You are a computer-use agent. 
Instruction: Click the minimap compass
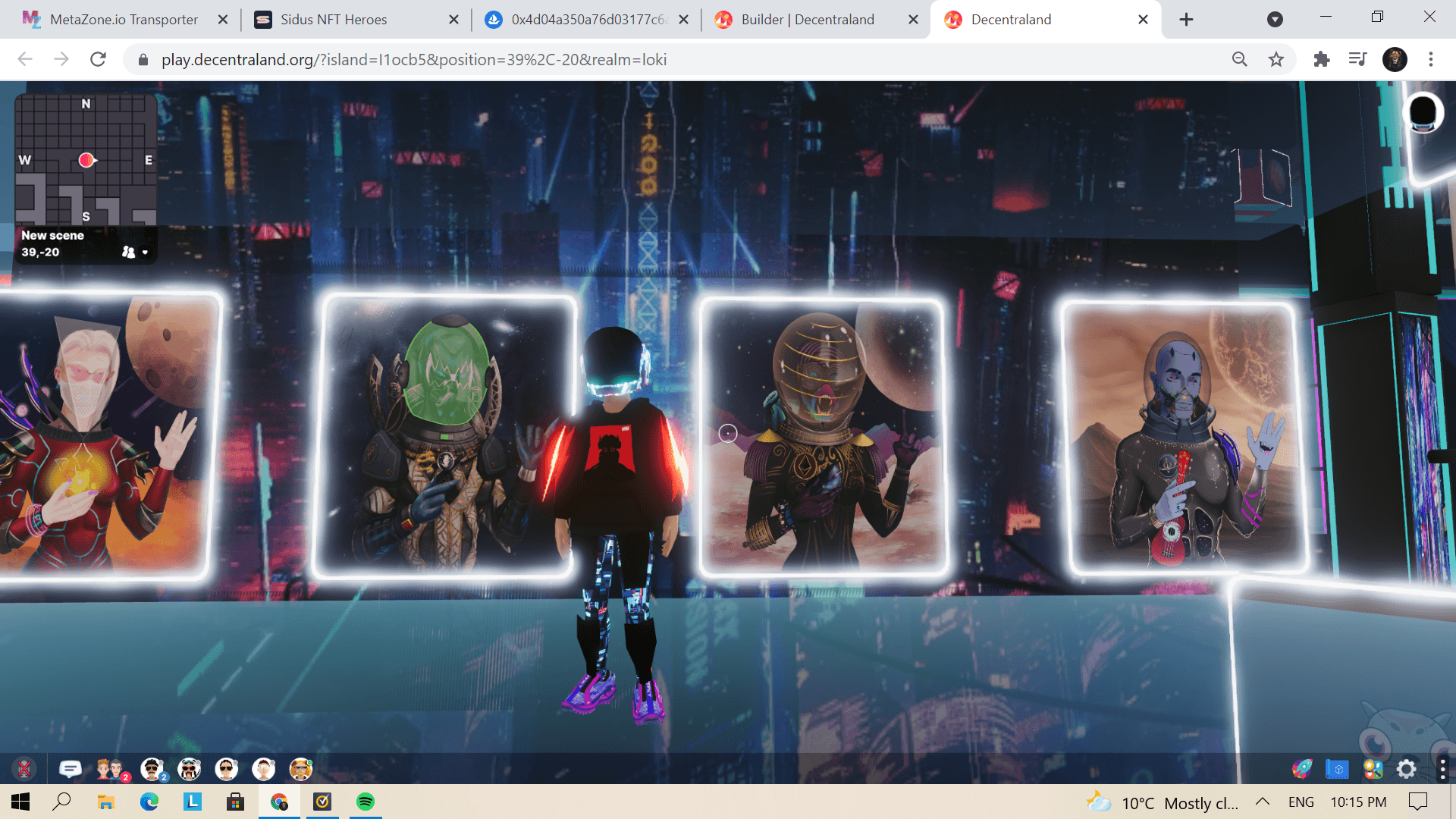tap(86, 159)
